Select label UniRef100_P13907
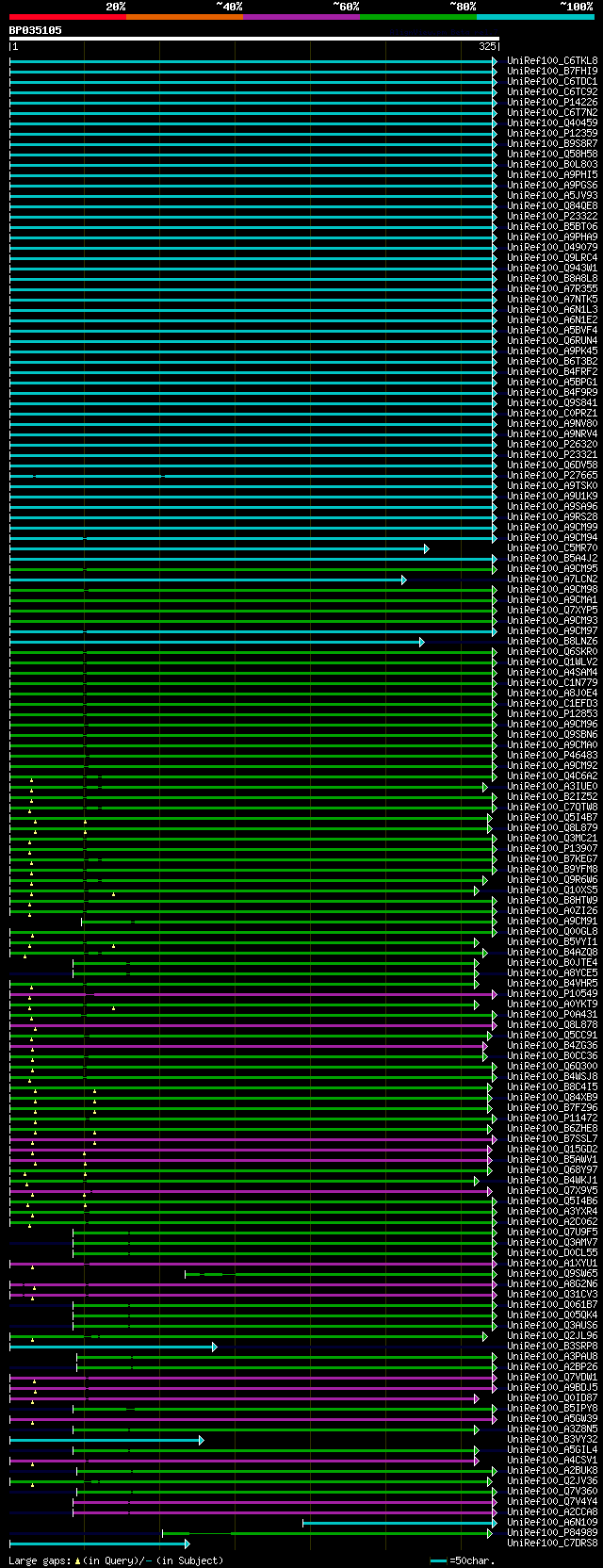The height and width of the screenshot is (1568, 603). [552, 848]
